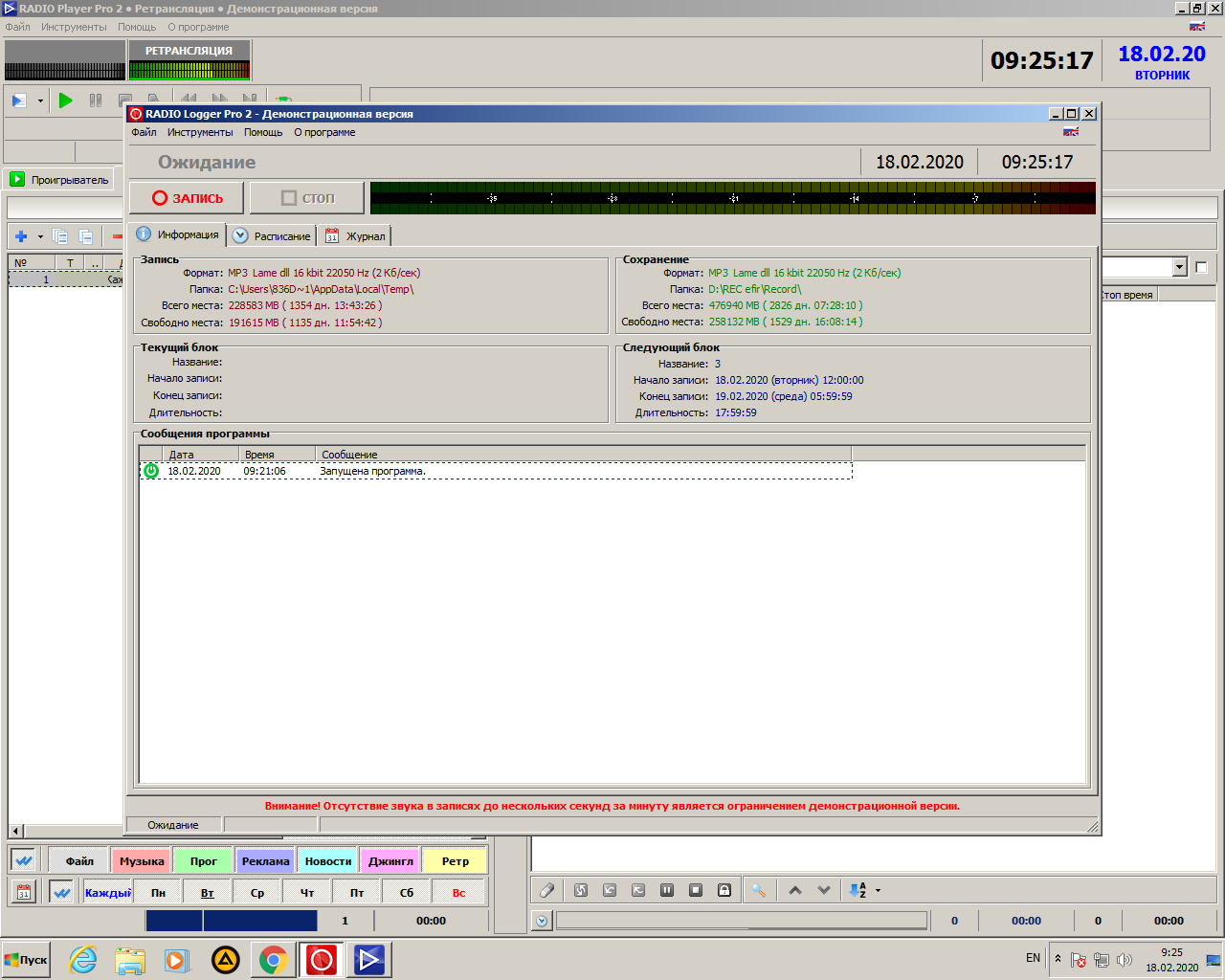Toggle the Новости category filter

pyautogui.click(x=328, y=861)
